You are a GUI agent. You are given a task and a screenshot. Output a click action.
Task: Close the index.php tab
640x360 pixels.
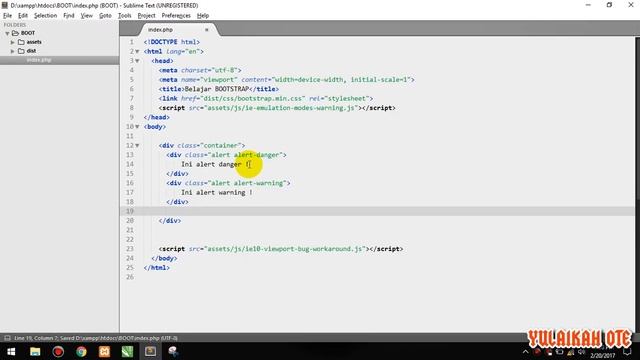click(x=207, y=30)
